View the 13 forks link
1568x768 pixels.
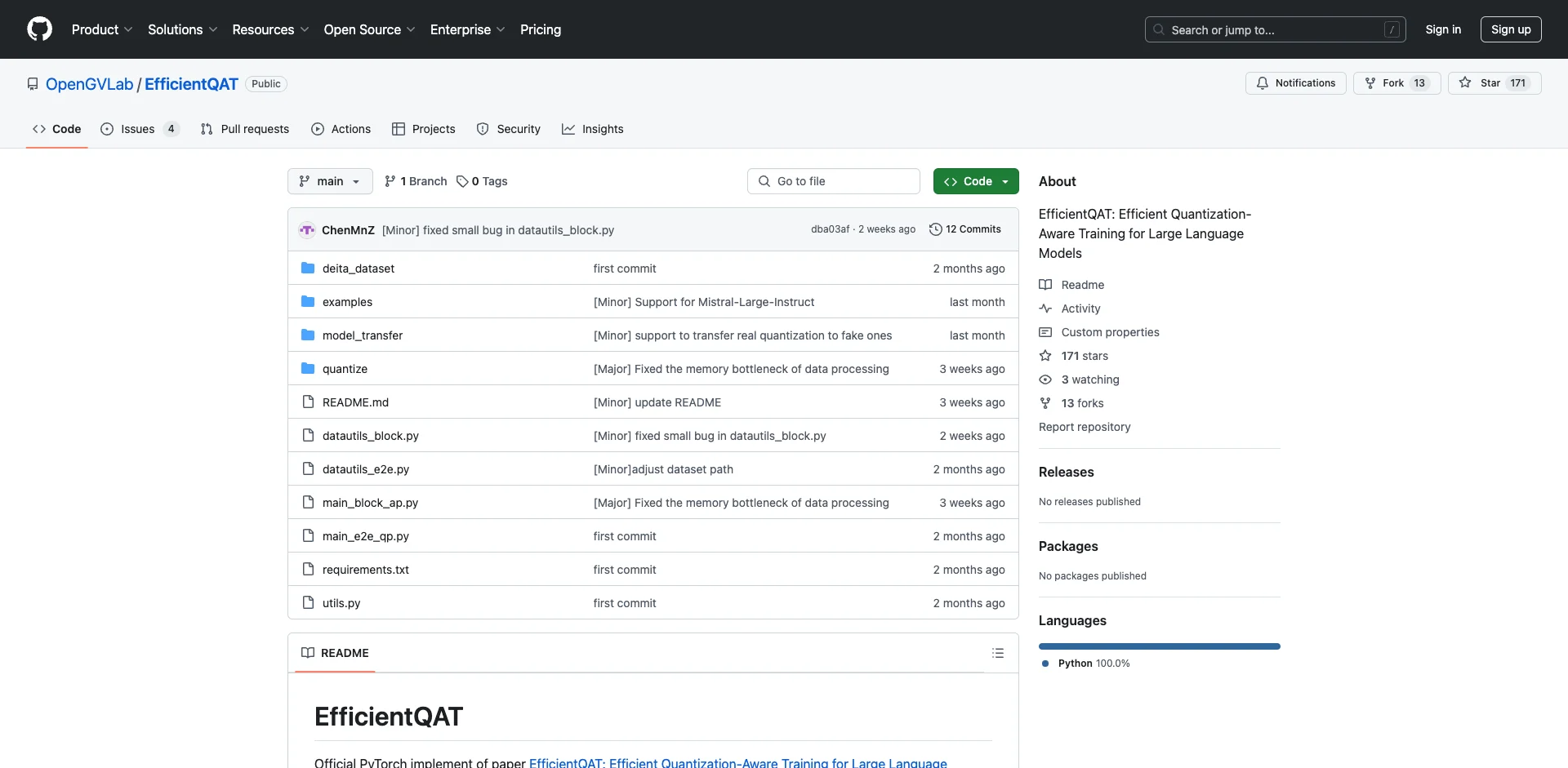(x=1071, y=403)
